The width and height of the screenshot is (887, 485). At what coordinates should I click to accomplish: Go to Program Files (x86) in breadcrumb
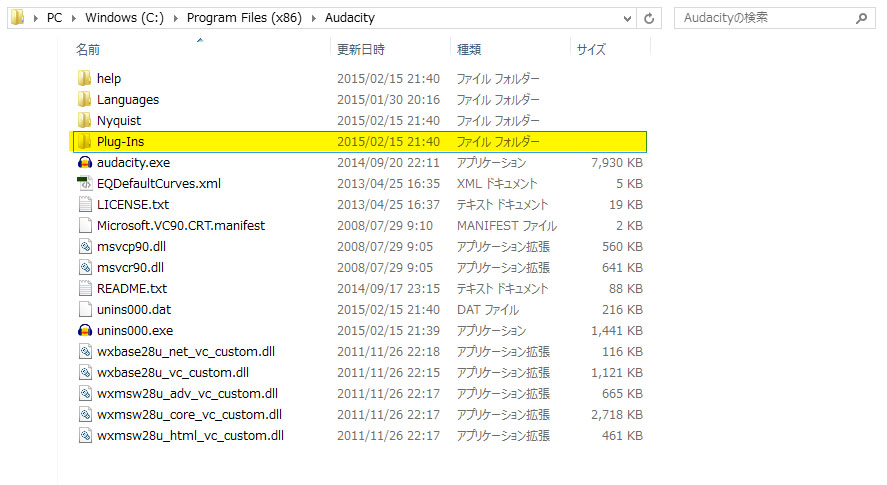pos(244,18)
